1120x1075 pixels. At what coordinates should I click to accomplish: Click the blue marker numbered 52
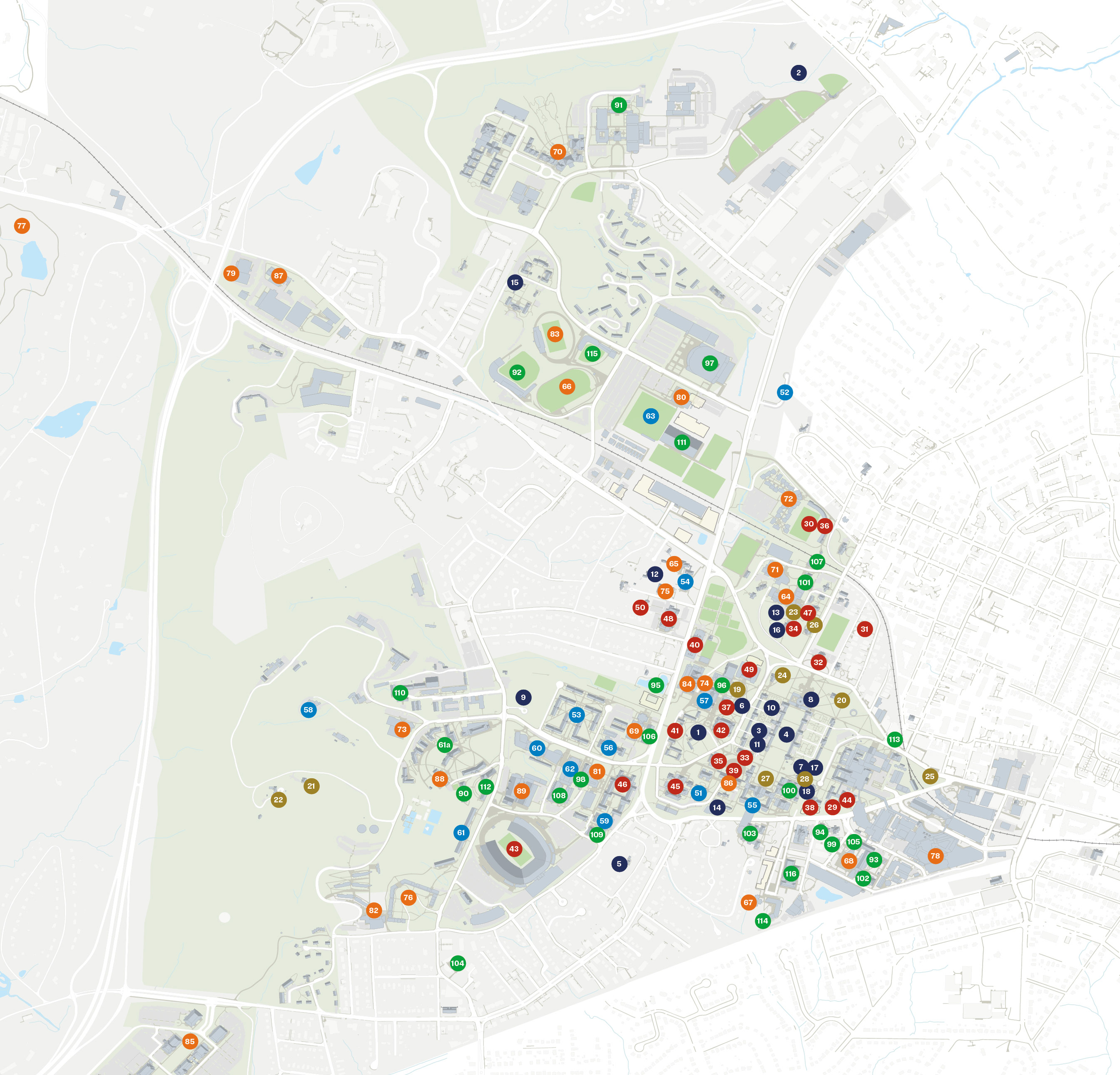click(x=784, y=392)
